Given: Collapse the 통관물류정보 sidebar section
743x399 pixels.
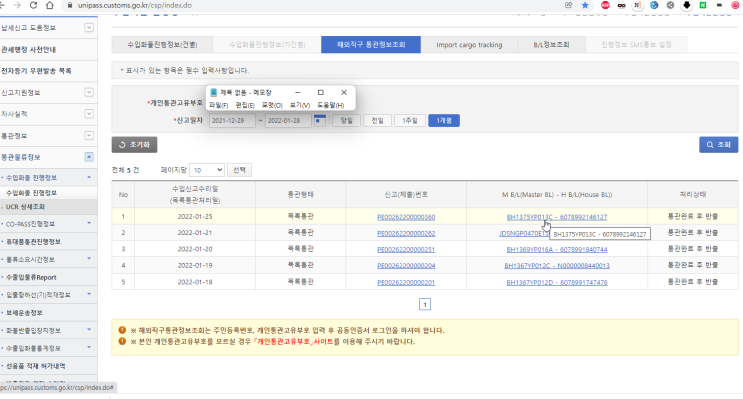Looking at the screenshot, I should pyautogui.click(x=89, y=157).
